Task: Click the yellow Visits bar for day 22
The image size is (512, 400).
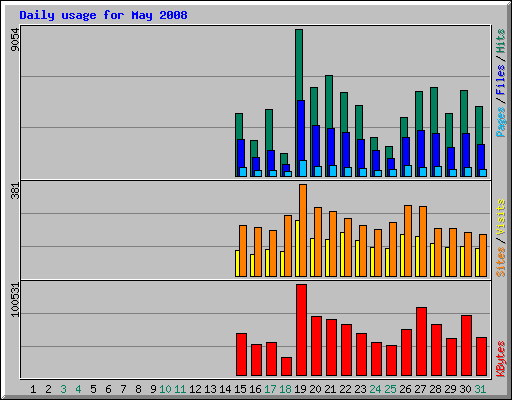Action: pos(342,254)
